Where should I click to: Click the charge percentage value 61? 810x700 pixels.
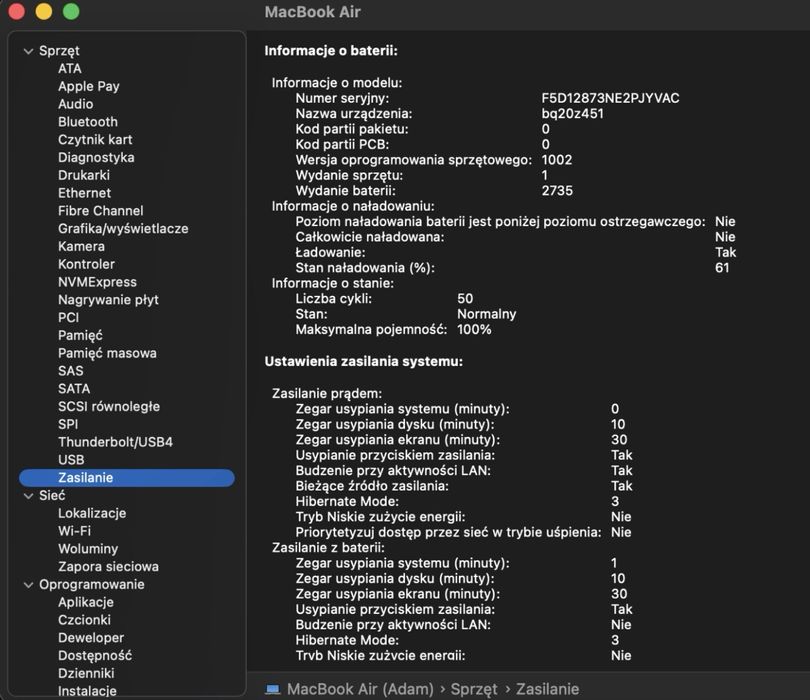click(722, 268)
